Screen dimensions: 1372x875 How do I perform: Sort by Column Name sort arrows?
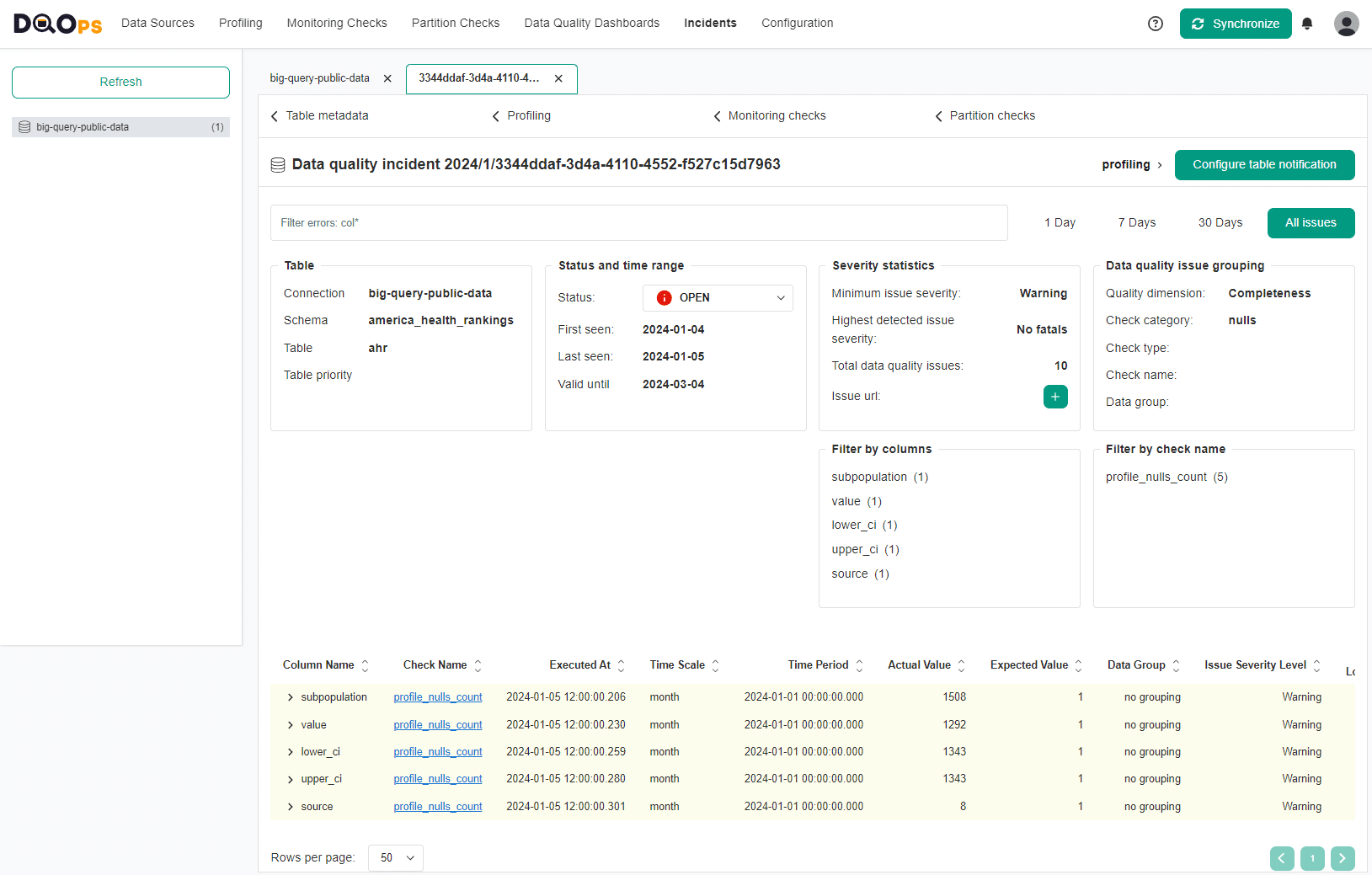pos(366,665)
